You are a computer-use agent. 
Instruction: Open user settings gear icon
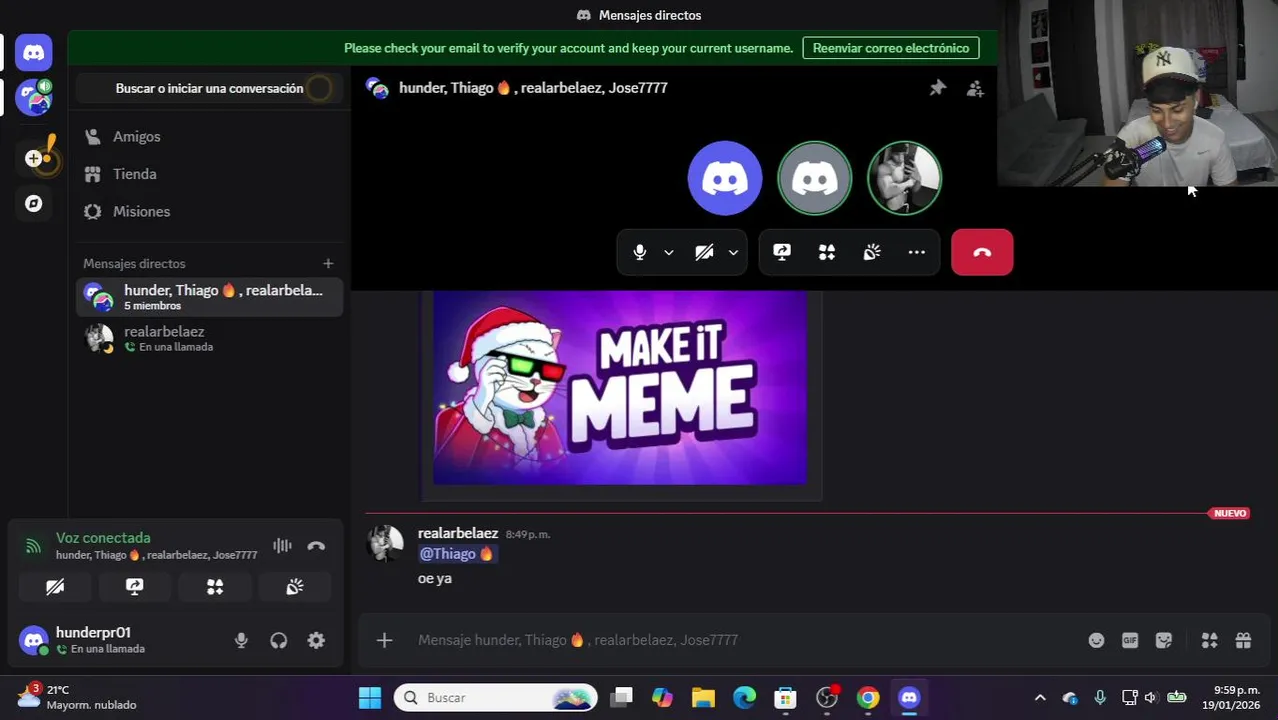[x=316, y=641]
